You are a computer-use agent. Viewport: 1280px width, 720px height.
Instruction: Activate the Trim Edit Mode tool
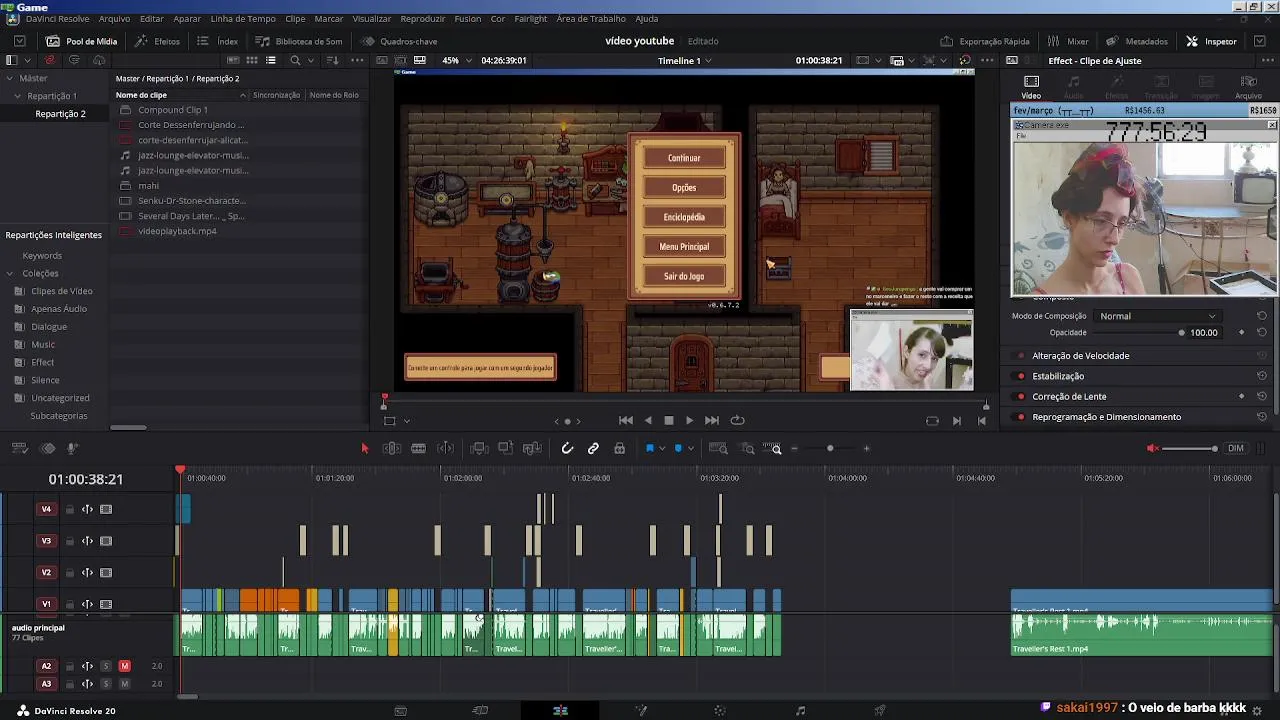pos(392,449)
